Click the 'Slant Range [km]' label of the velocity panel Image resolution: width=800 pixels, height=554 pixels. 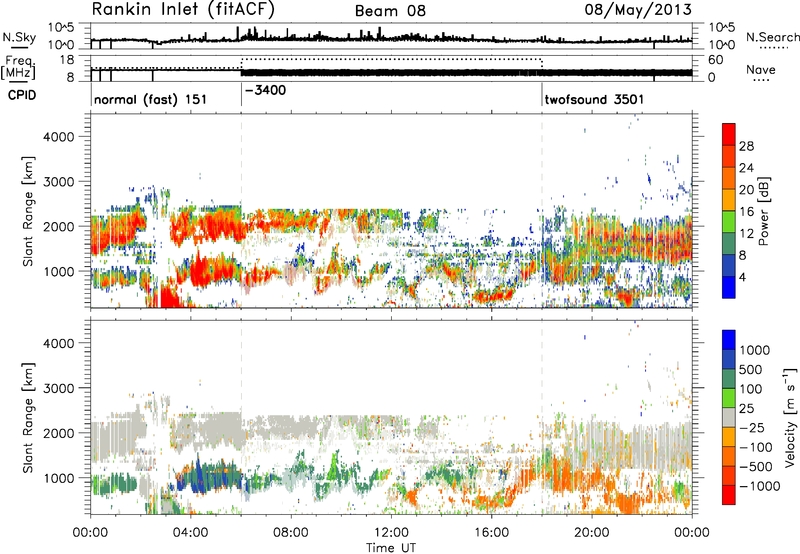[28, 417]
